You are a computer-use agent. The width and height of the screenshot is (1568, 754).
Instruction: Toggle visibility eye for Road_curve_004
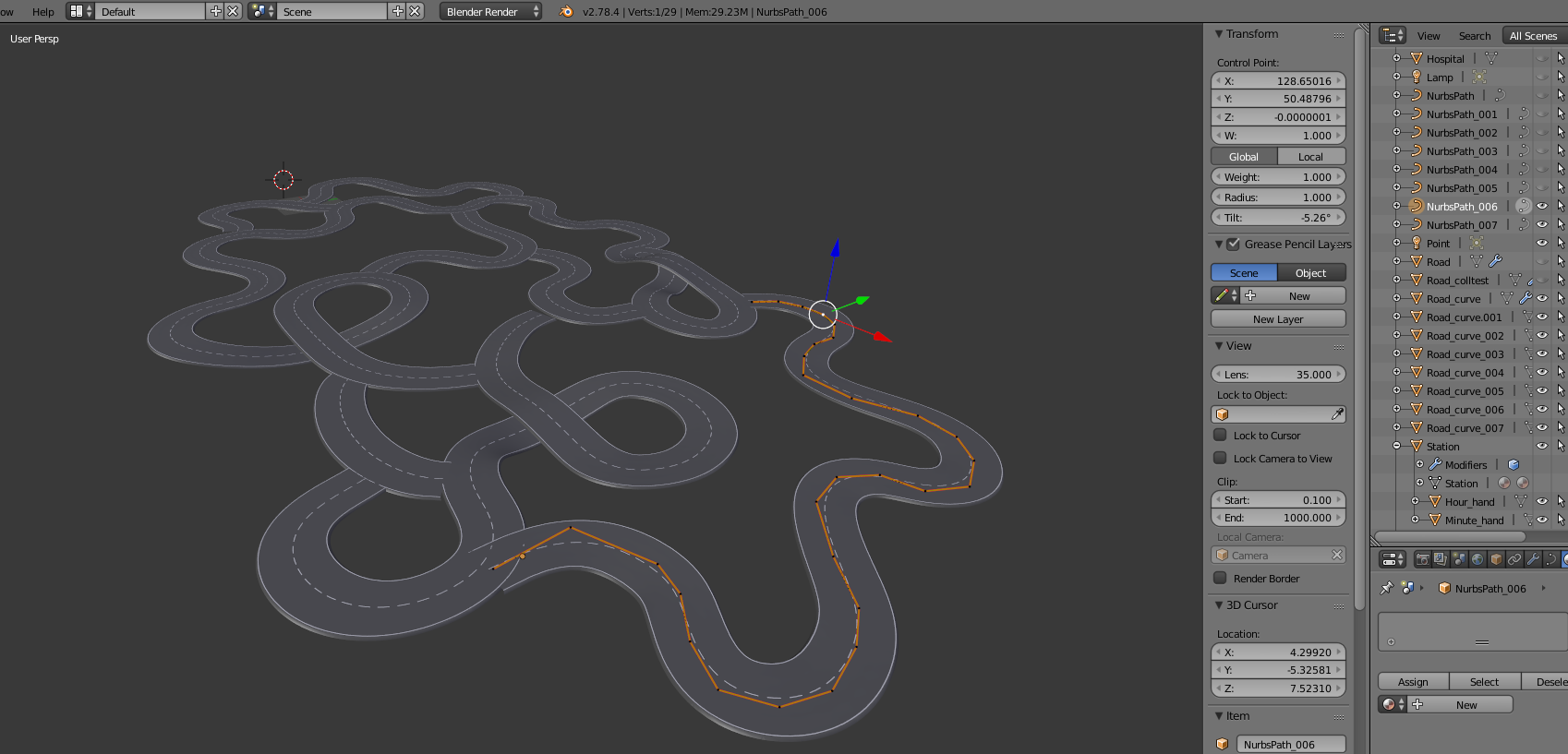click(1541, 372)
